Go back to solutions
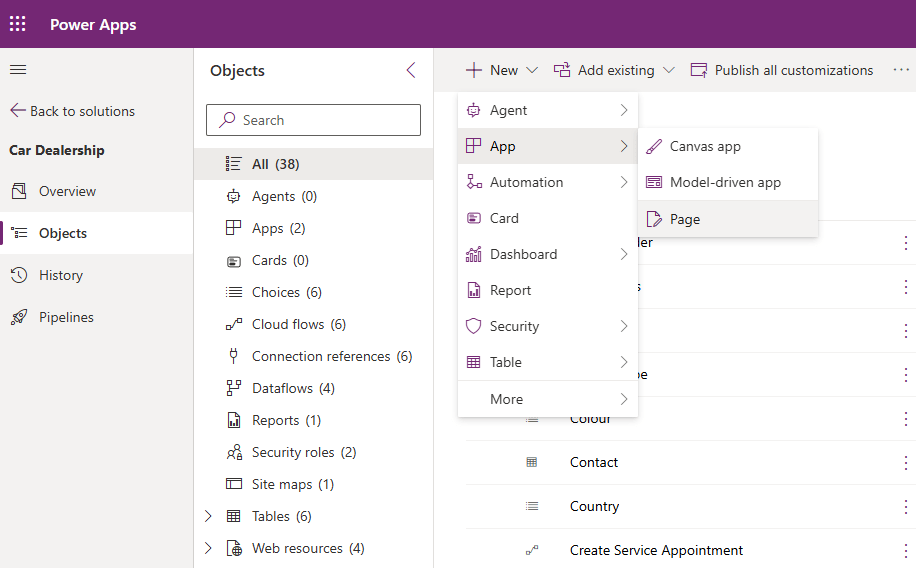The image size is (916, 568). 72,111
